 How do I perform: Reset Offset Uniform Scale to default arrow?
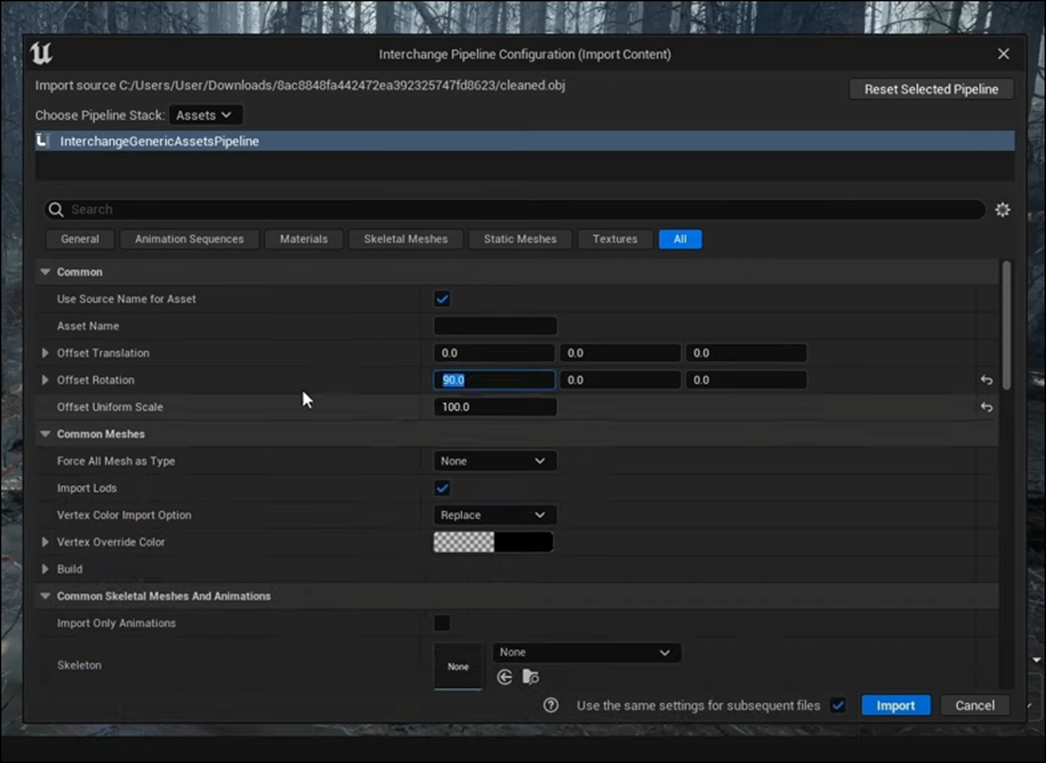point(986,407)
